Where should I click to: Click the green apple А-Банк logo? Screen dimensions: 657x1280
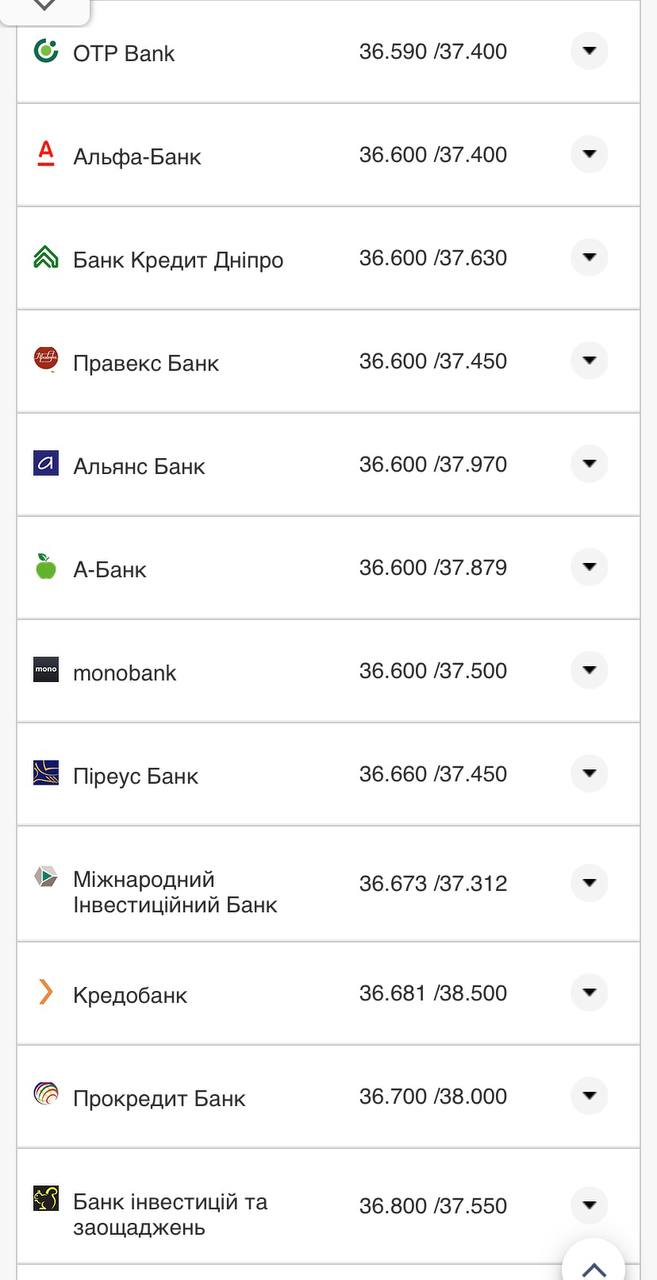(x=46, y=566)
